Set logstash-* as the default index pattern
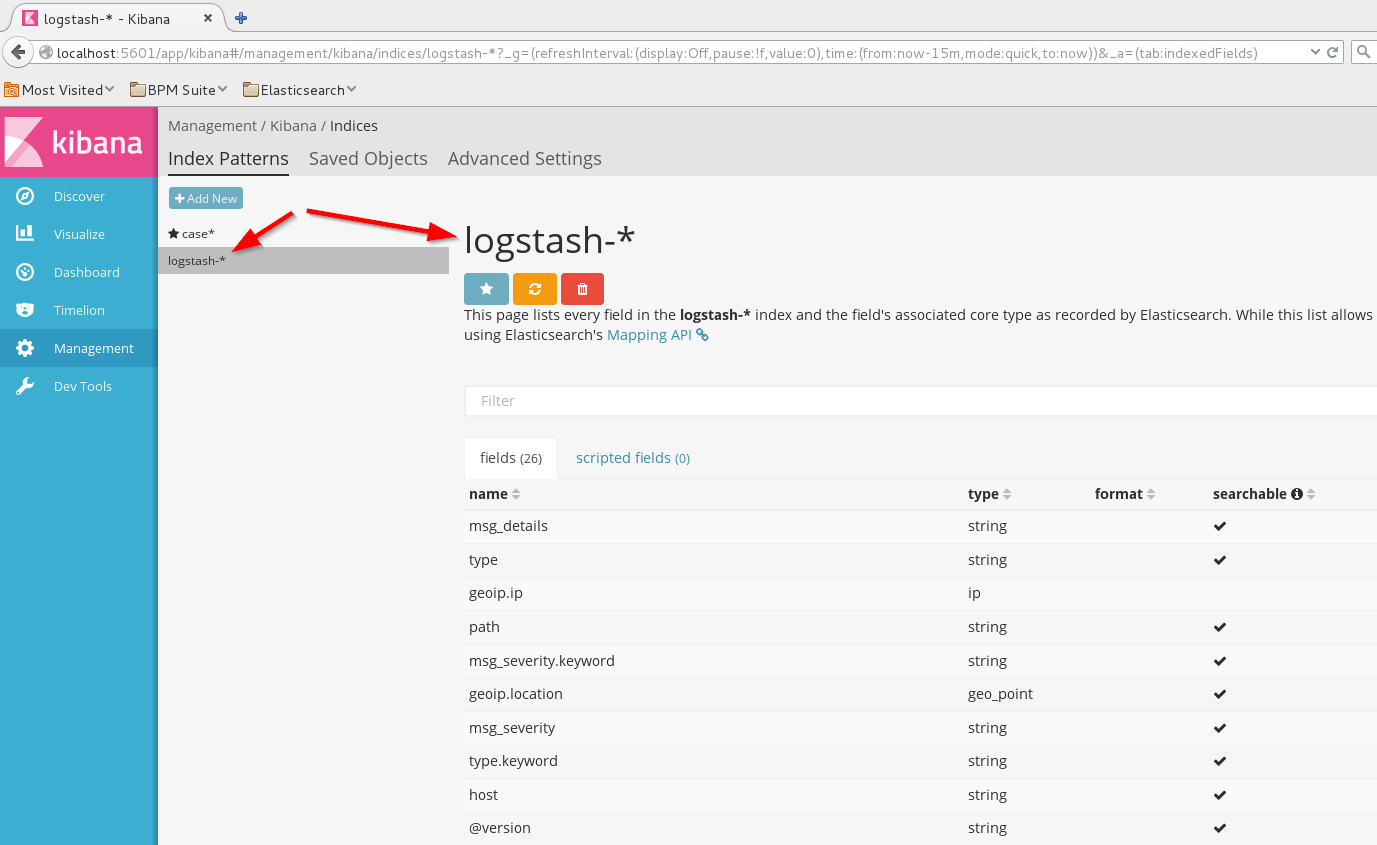Viewport: 1377px width, 845px height. pos(486,288)
